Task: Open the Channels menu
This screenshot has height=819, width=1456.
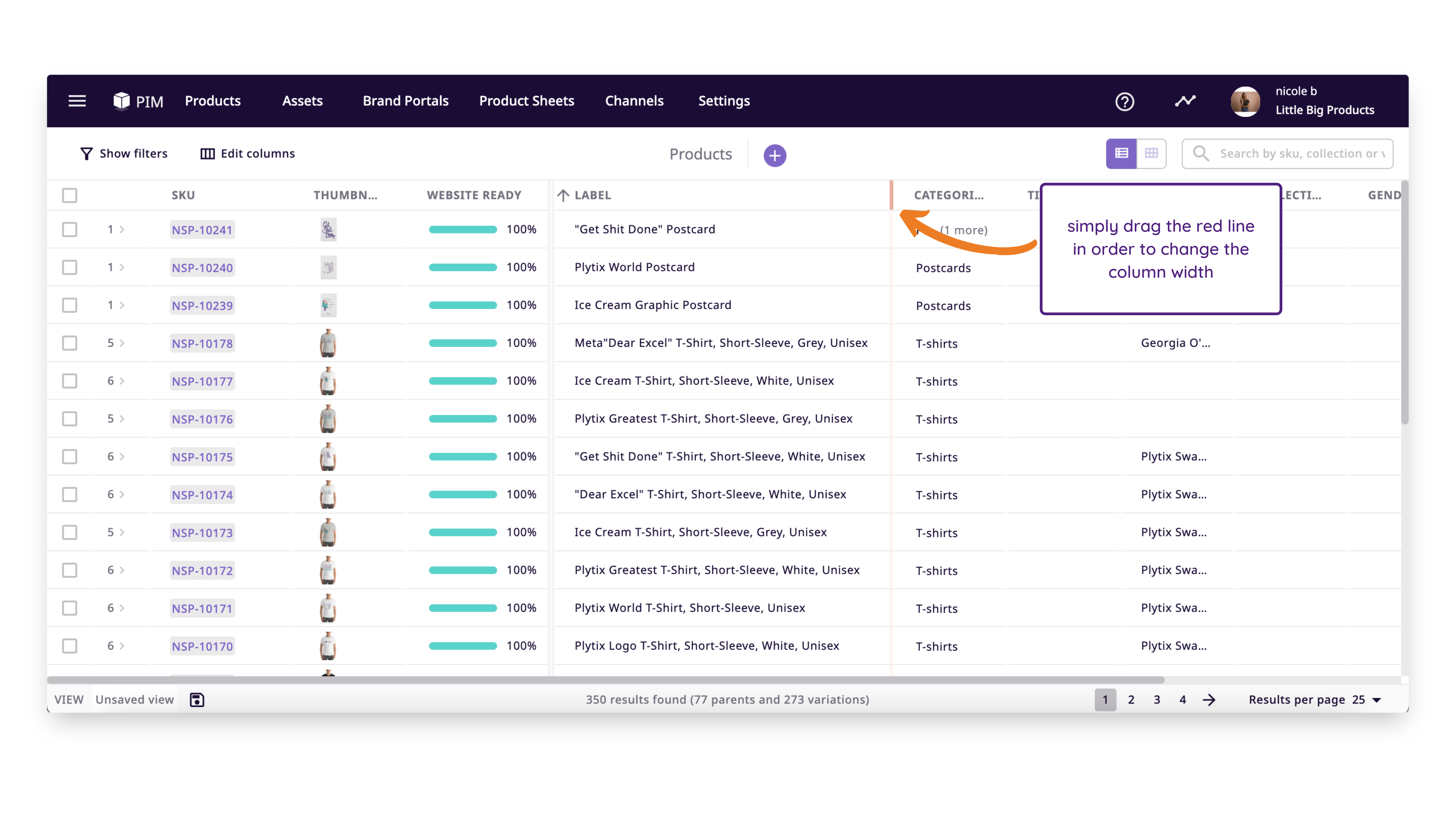Action: 634,101
